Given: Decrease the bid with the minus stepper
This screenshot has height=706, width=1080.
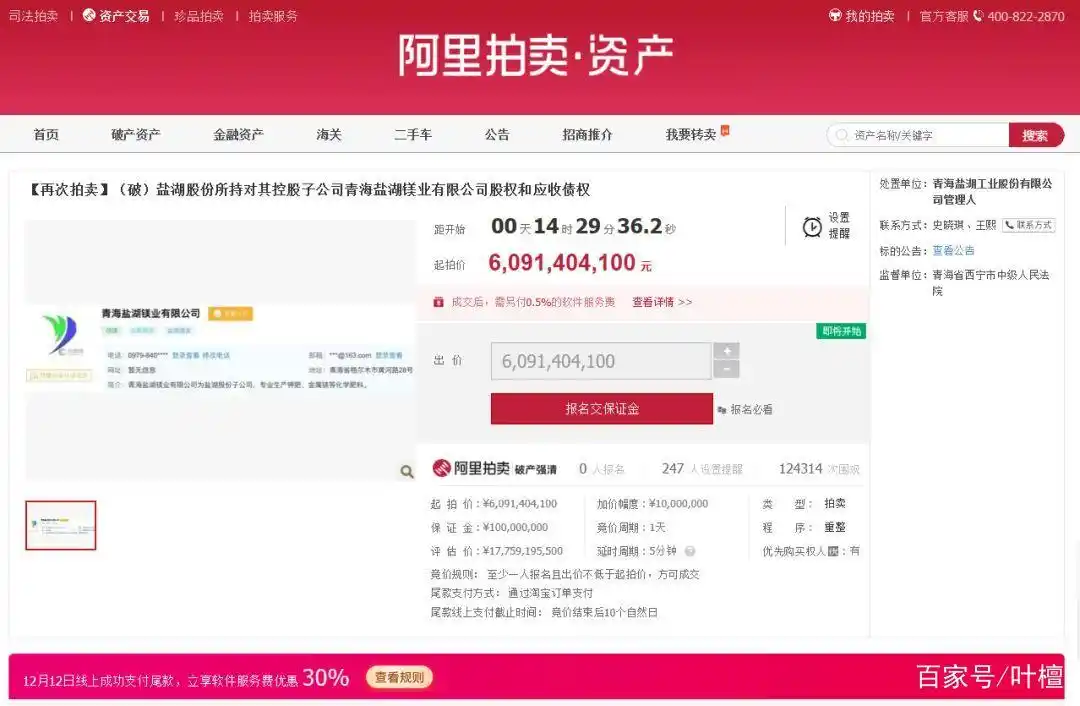Looking at the screenshot, I should click(727, 369).
